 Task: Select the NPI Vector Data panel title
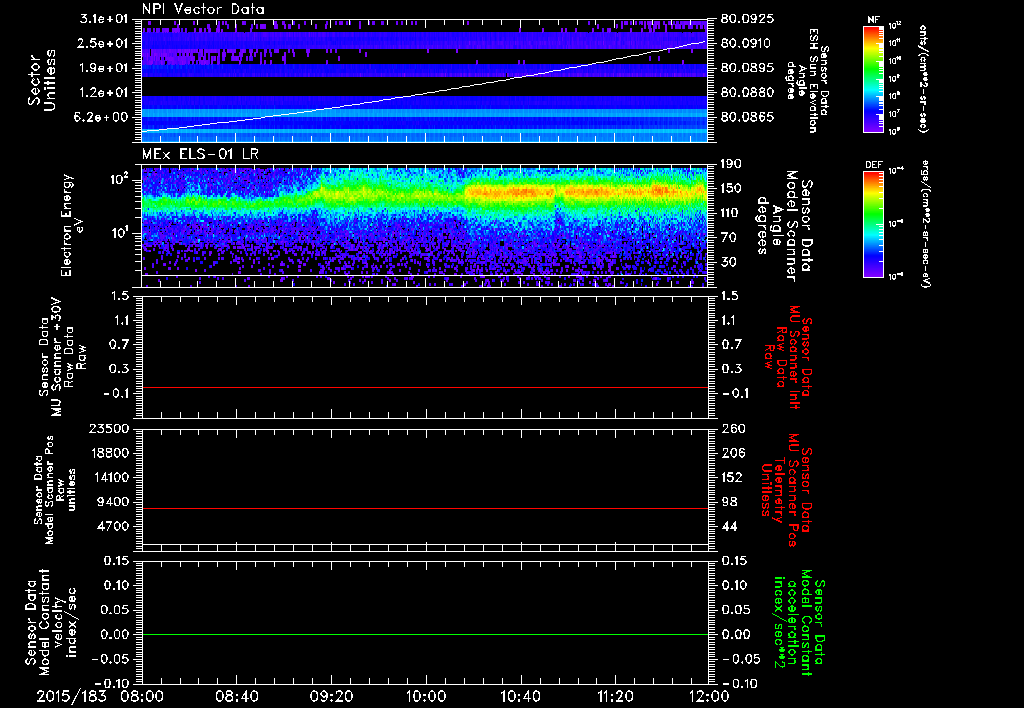coord(204,9)
